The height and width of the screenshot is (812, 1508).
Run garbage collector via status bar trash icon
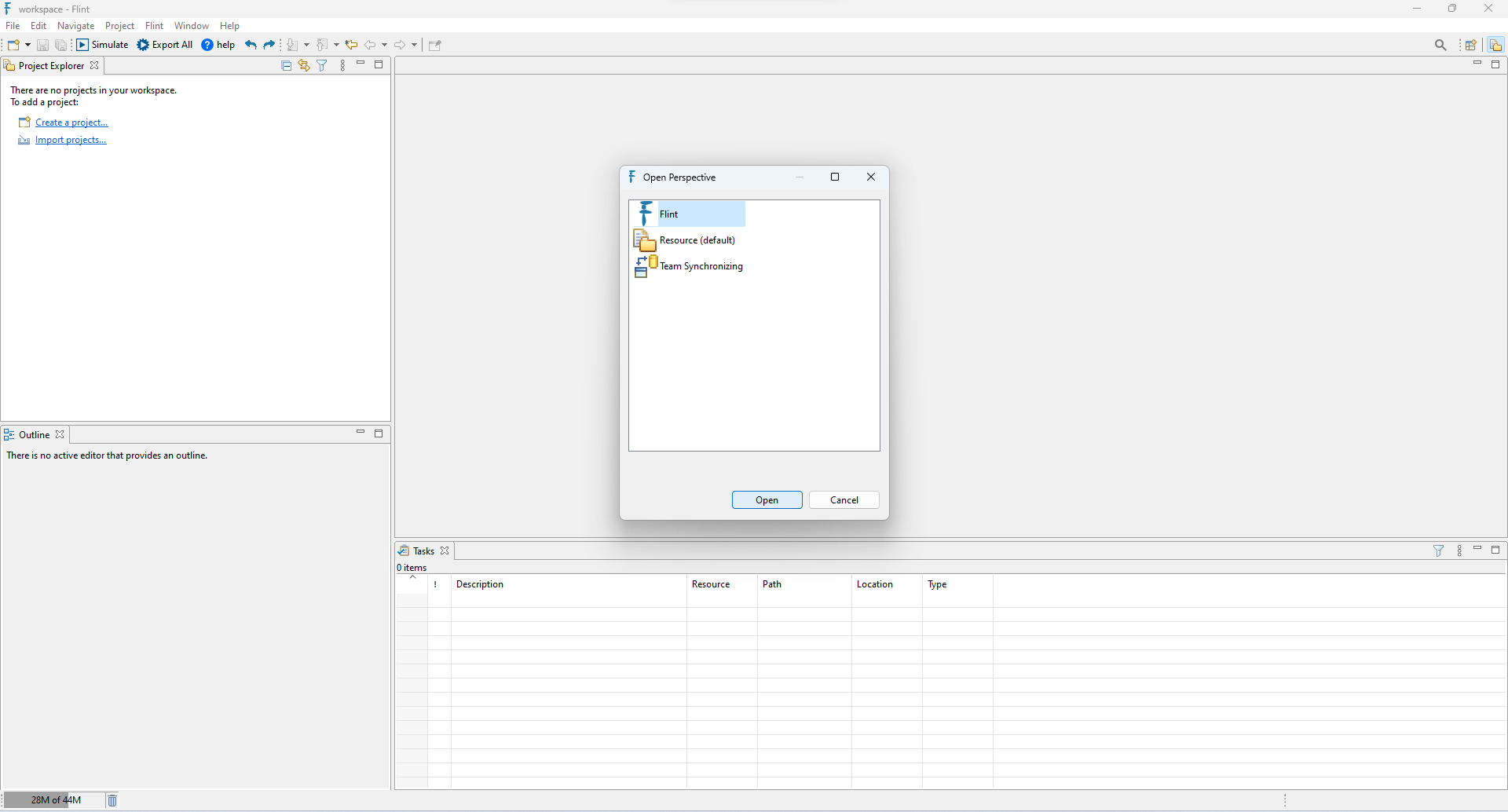pyautogui.click(x=112, y=799)
